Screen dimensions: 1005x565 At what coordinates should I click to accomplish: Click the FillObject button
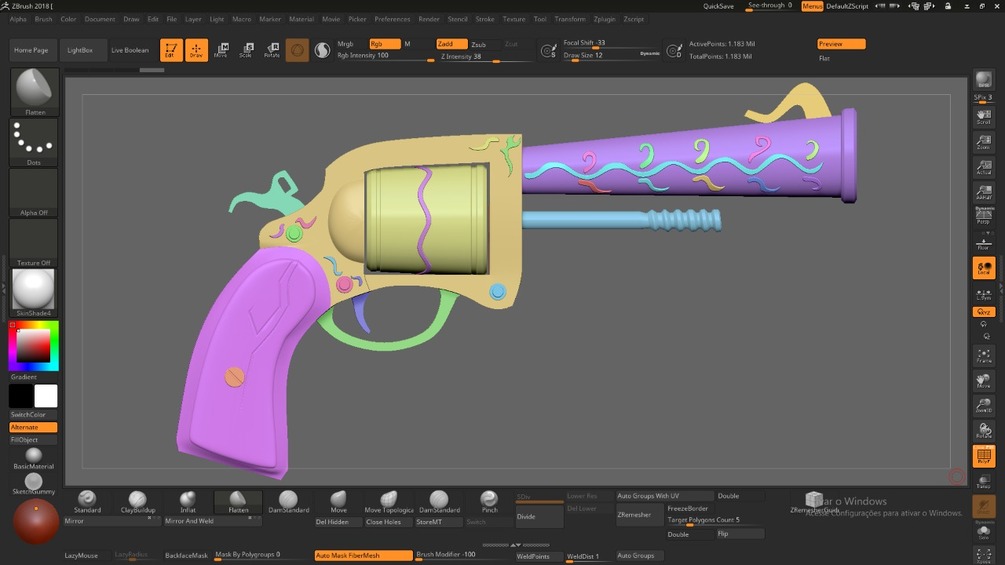(33, 440)
